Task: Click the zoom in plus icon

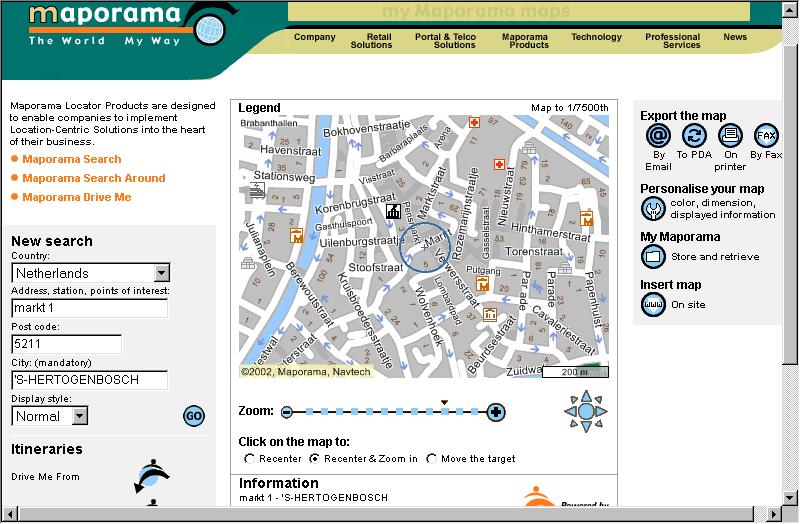Action: click(x=495, y=412)
